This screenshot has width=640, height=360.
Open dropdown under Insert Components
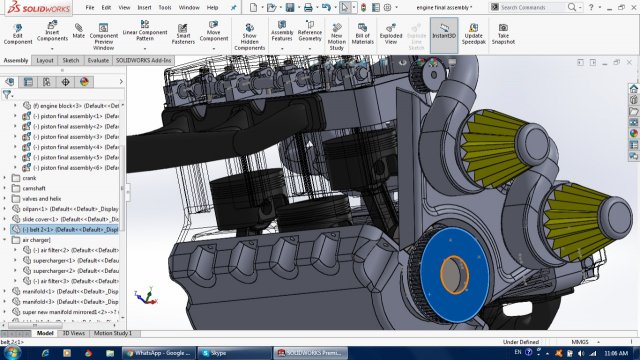[x=52, y=49]
